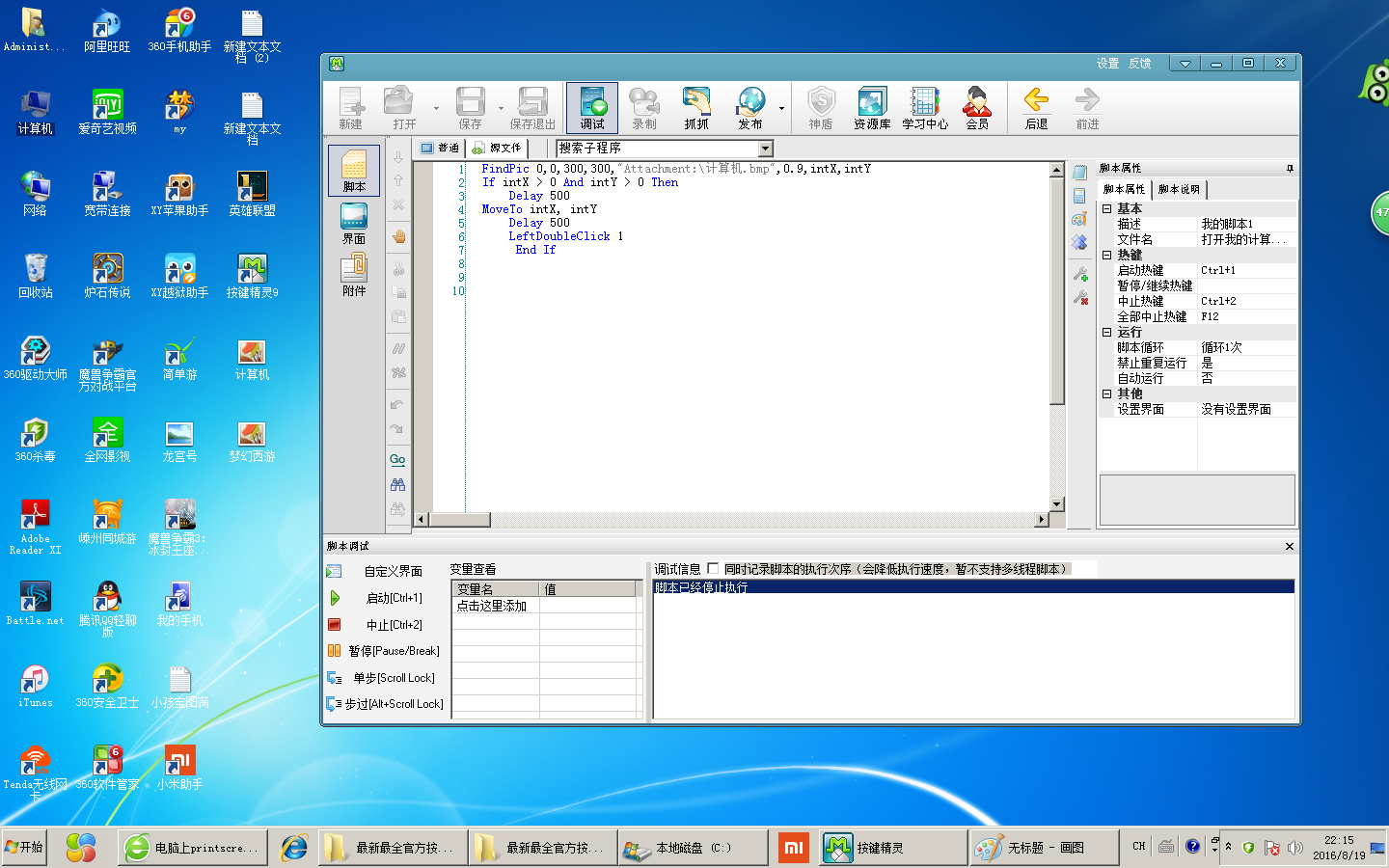
Task: Click the 学习中心 toolbar icon
Action: 925,107
